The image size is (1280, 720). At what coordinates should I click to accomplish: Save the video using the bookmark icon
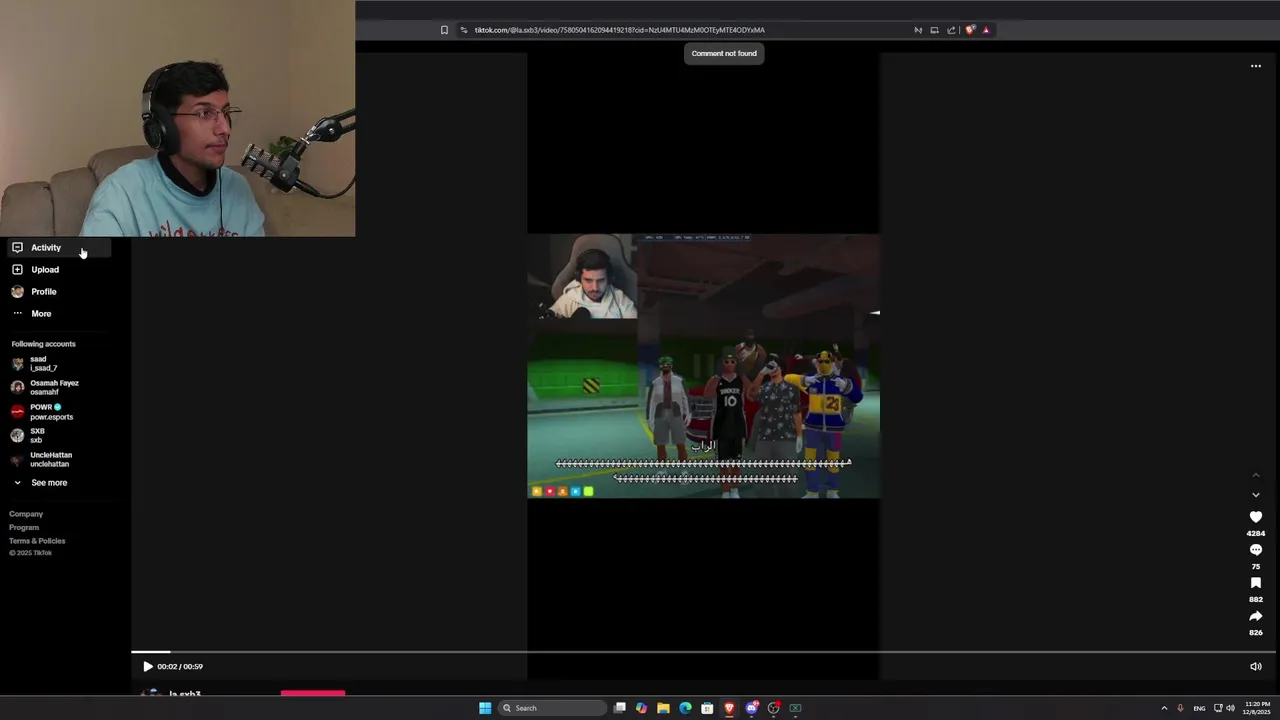click(1256, 583)
